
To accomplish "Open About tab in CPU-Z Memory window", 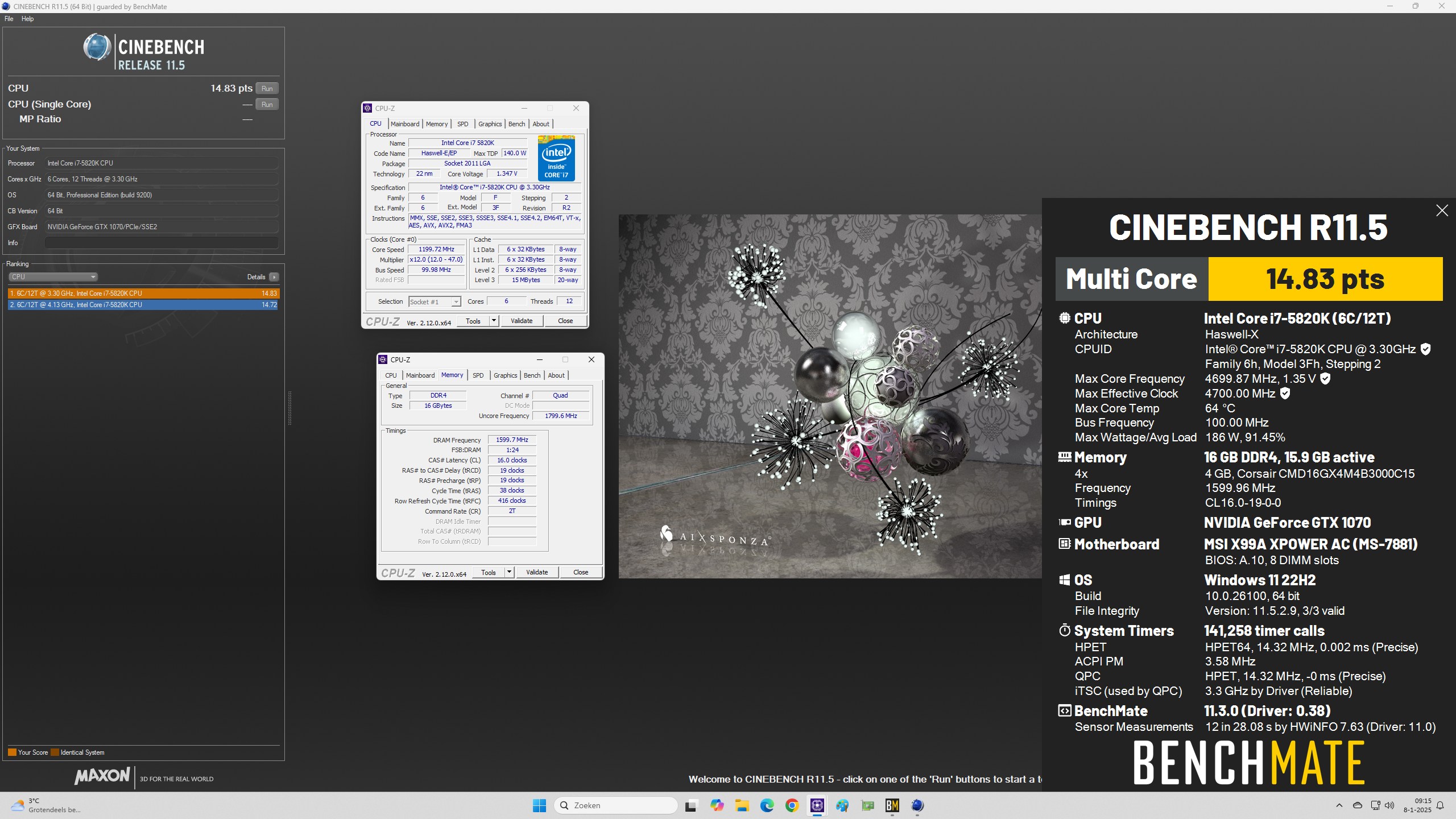I will pos(556,375).
